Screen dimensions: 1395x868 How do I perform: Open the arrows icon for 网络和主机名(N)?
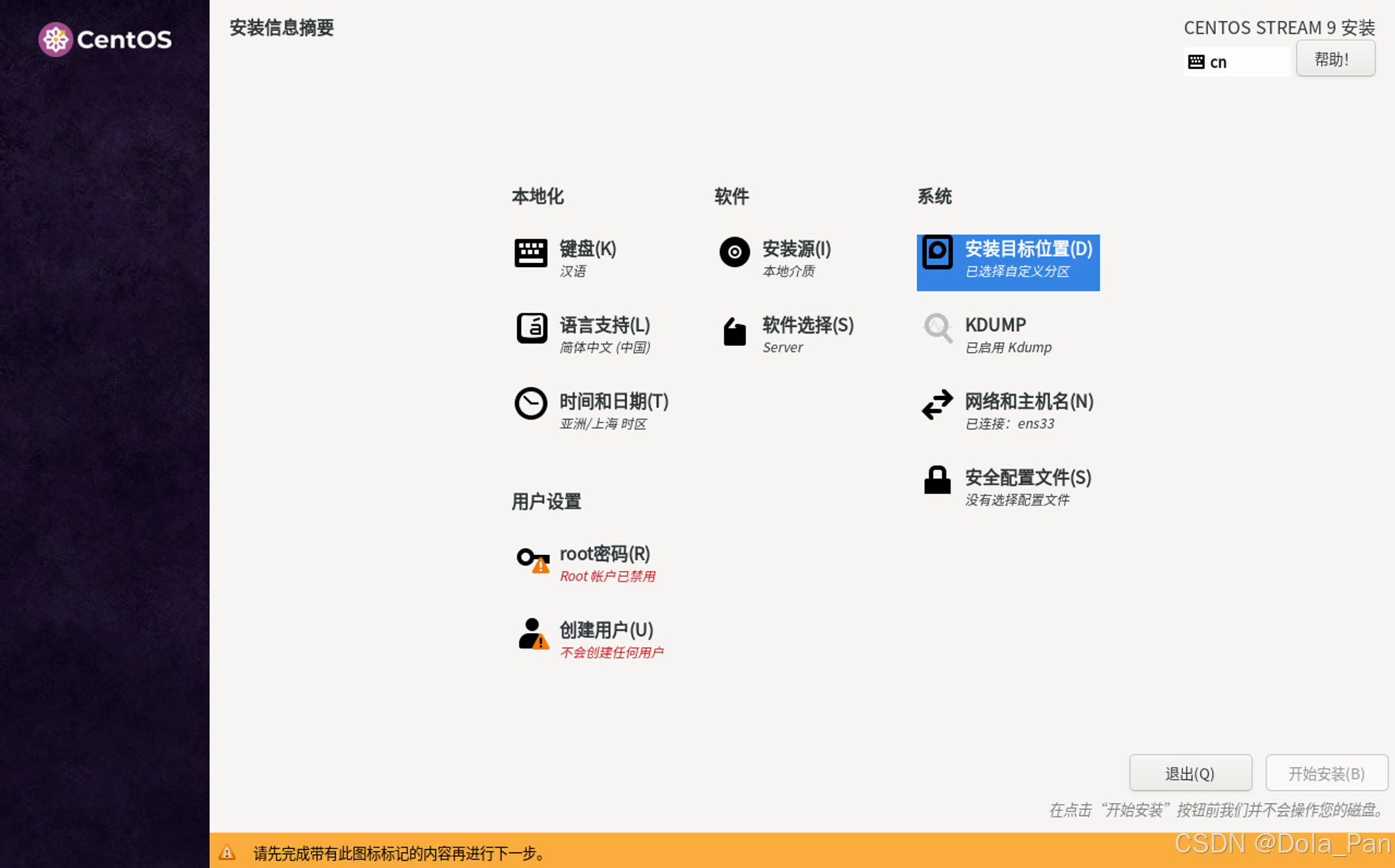pos(937,404)
